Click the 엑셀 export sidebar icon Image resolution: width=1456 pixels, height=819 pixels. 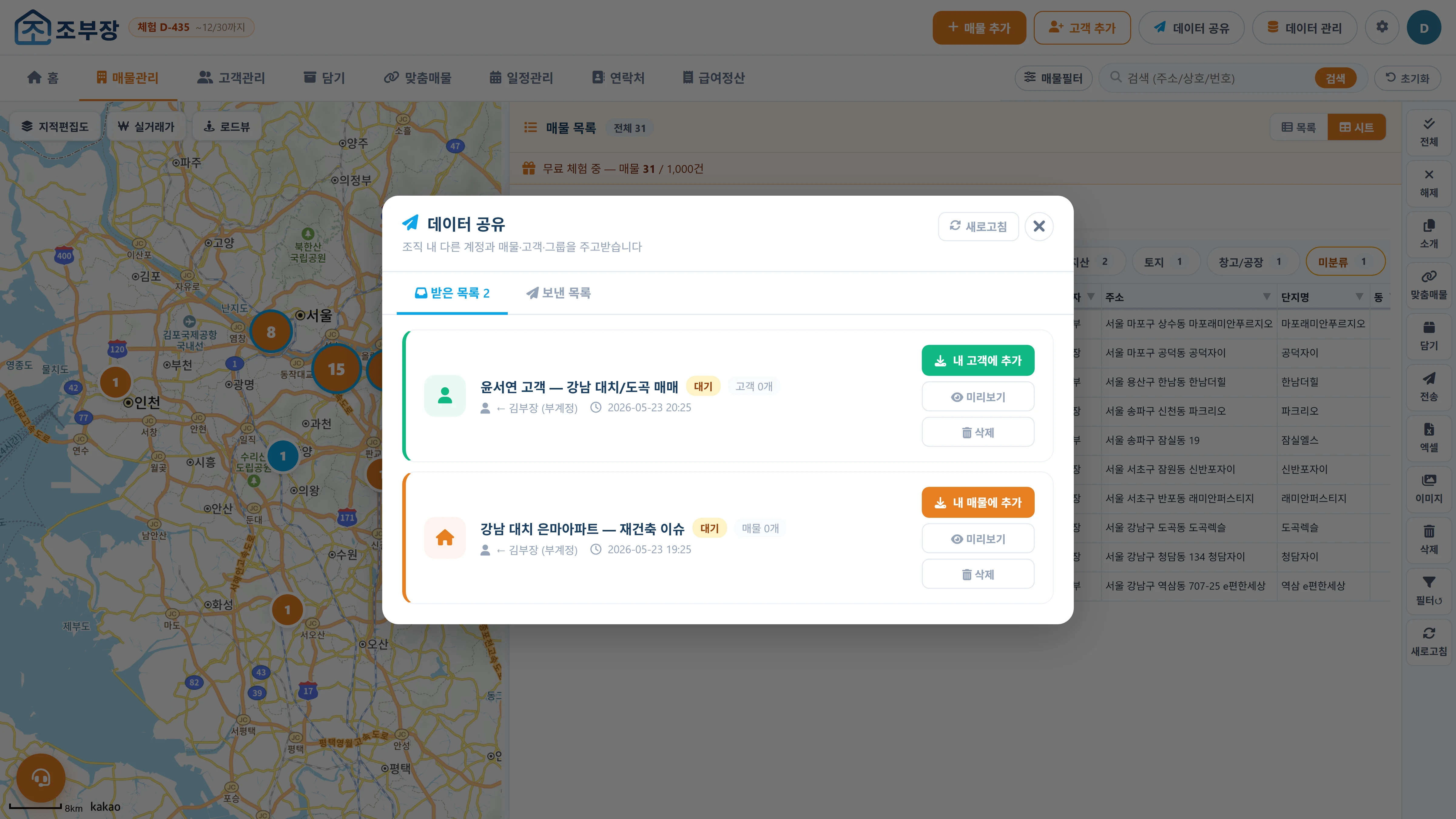pos(1429,437)
